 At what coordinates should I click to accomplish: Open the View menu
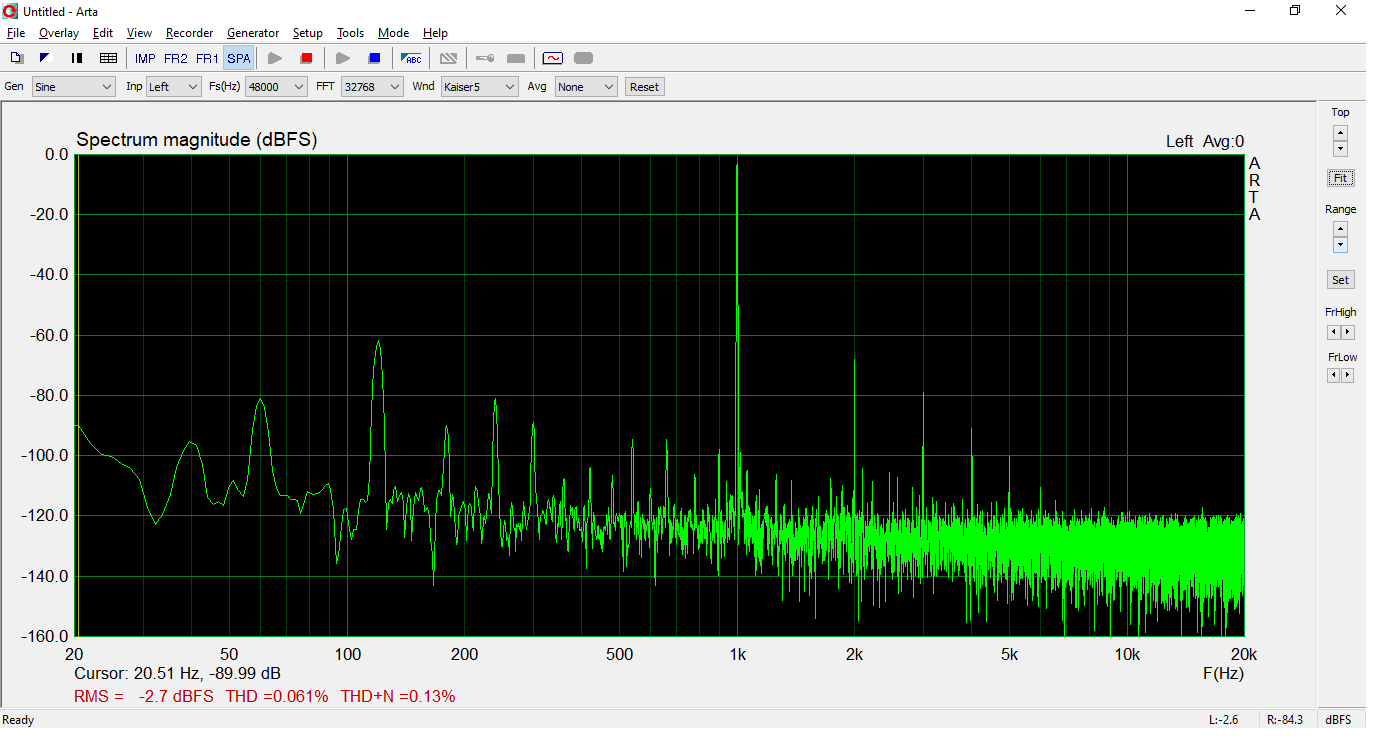point(140,33)
